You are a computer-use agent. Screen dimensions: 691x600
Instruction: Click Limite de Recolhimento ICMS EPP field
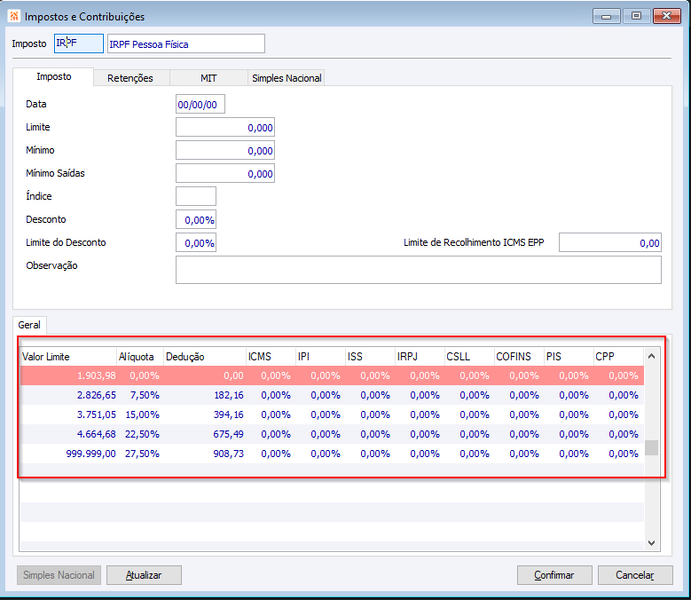(x=610, y=242)
